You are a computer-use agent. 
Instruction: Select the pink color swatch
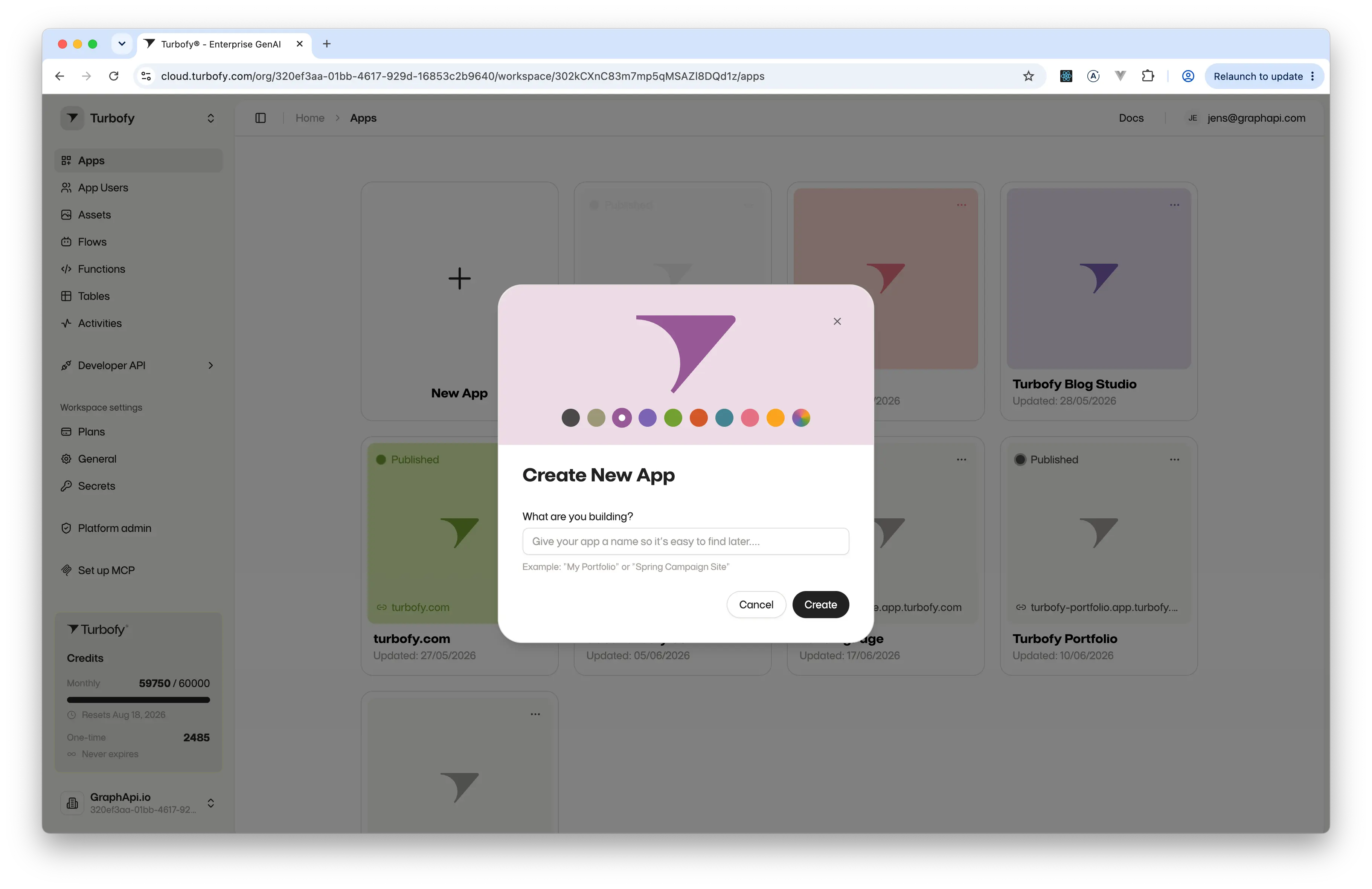(749, 418)
